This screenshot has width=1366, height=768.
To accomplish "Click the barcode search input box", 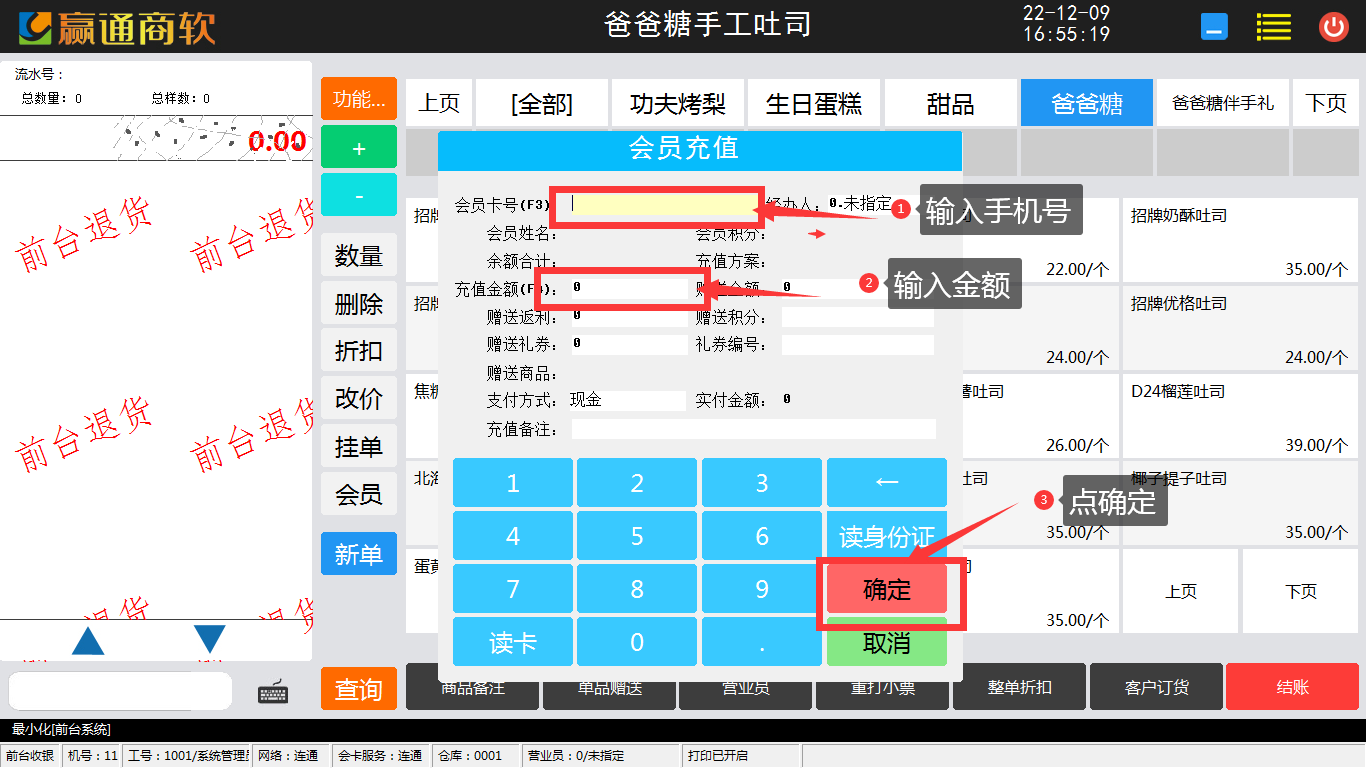I will point(120,691).
